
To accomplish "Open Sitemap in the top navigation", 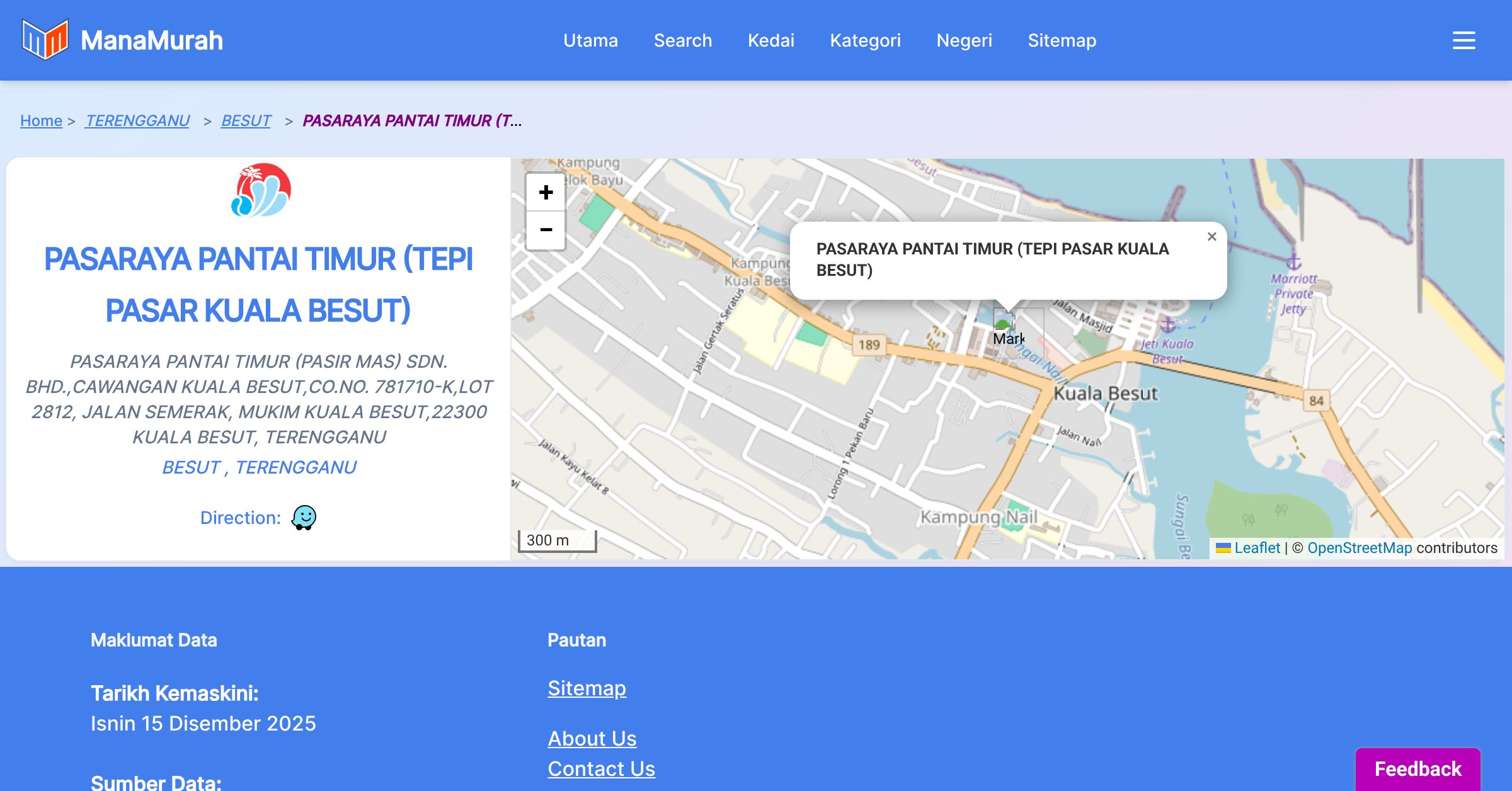I will pyautogui.click(x=1062, y=40).
